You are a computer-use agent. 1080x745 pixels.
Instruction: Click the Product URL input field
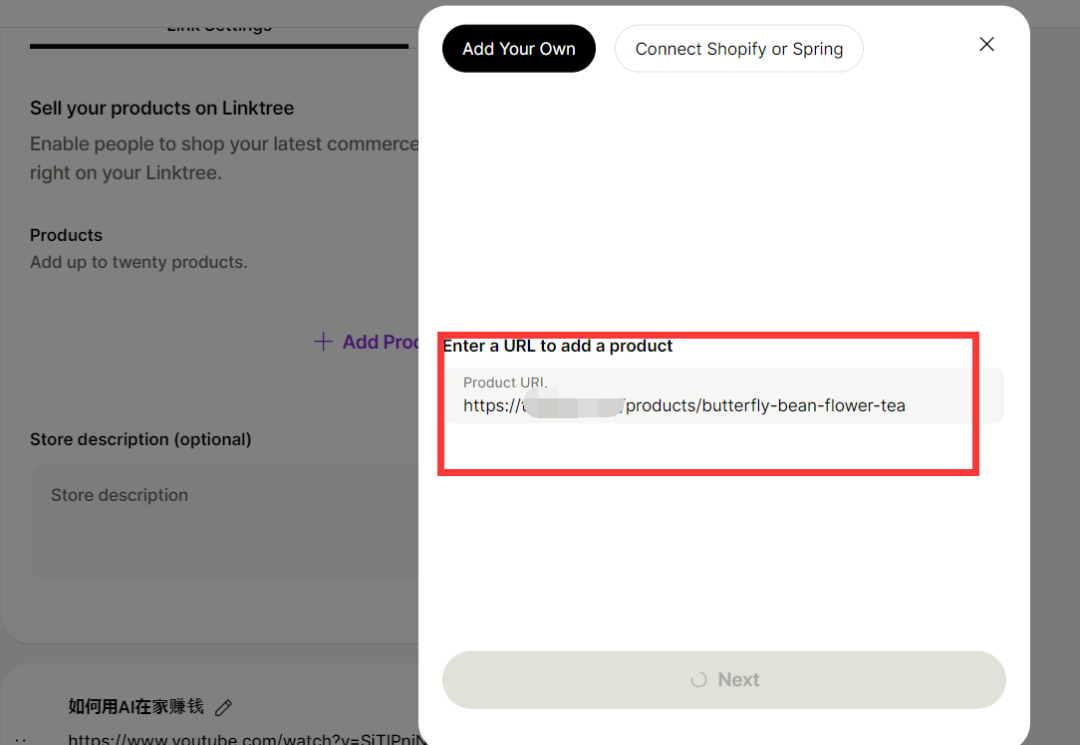tap(724, 396)
